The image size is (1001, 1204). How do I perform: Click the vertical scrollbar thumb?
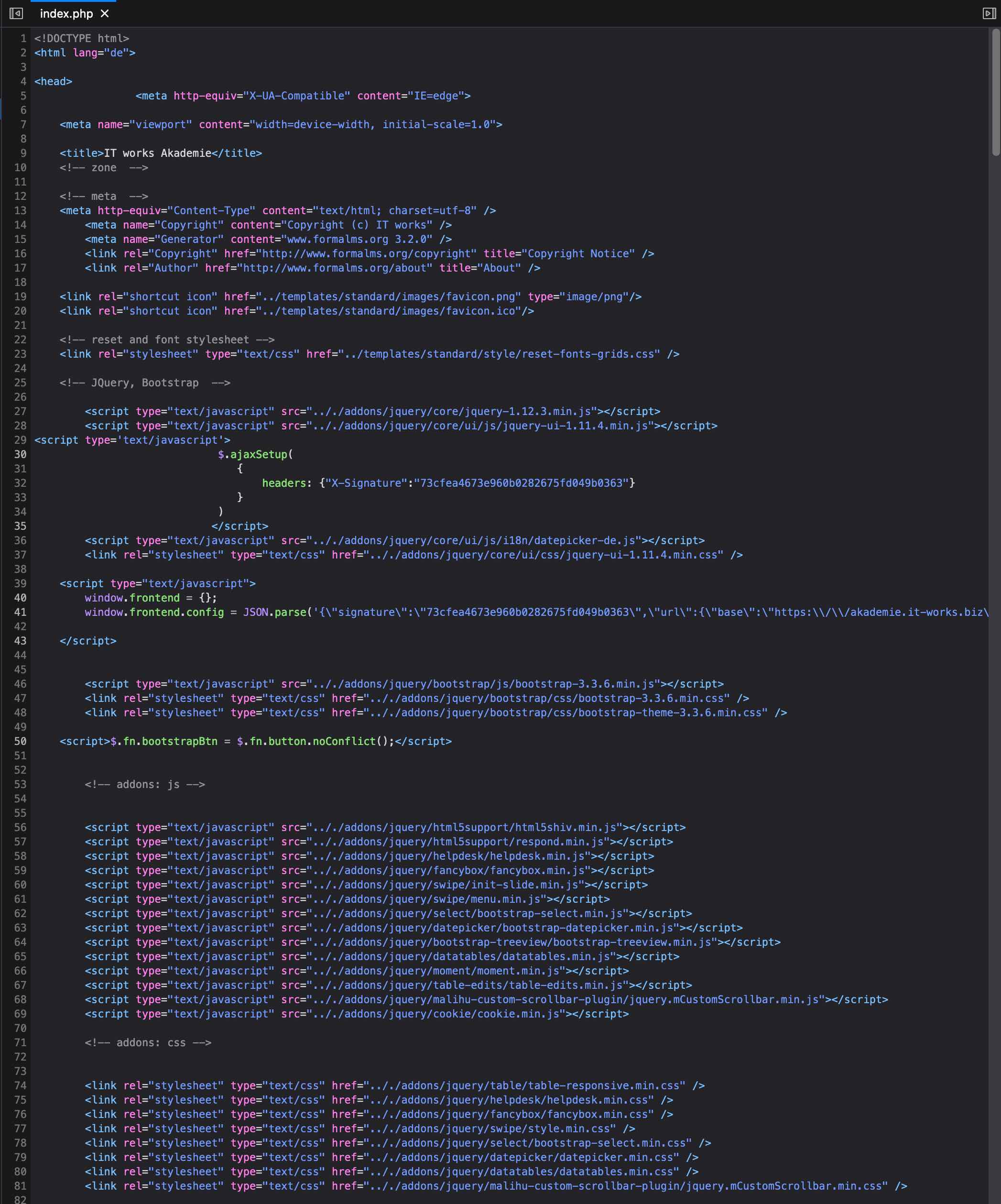[x=995, y=92]
